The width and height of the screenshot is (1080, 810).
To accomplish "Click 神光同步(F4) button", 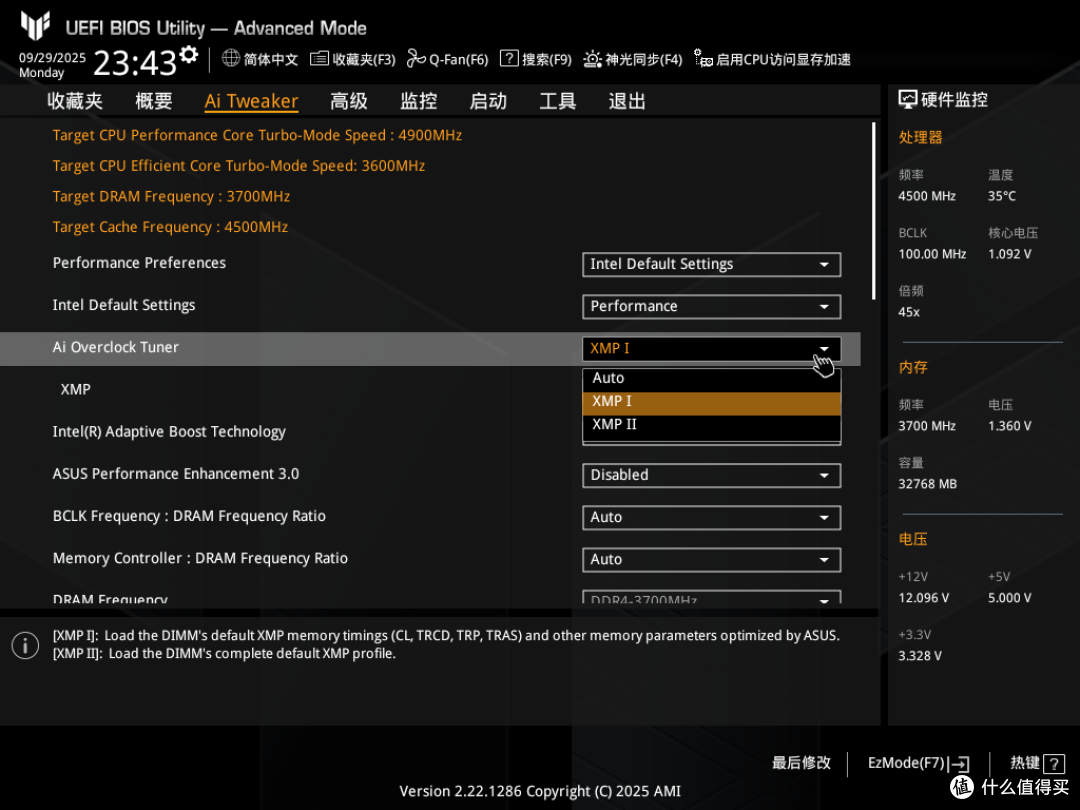I will pyautogui.click(x=633, y=59).
